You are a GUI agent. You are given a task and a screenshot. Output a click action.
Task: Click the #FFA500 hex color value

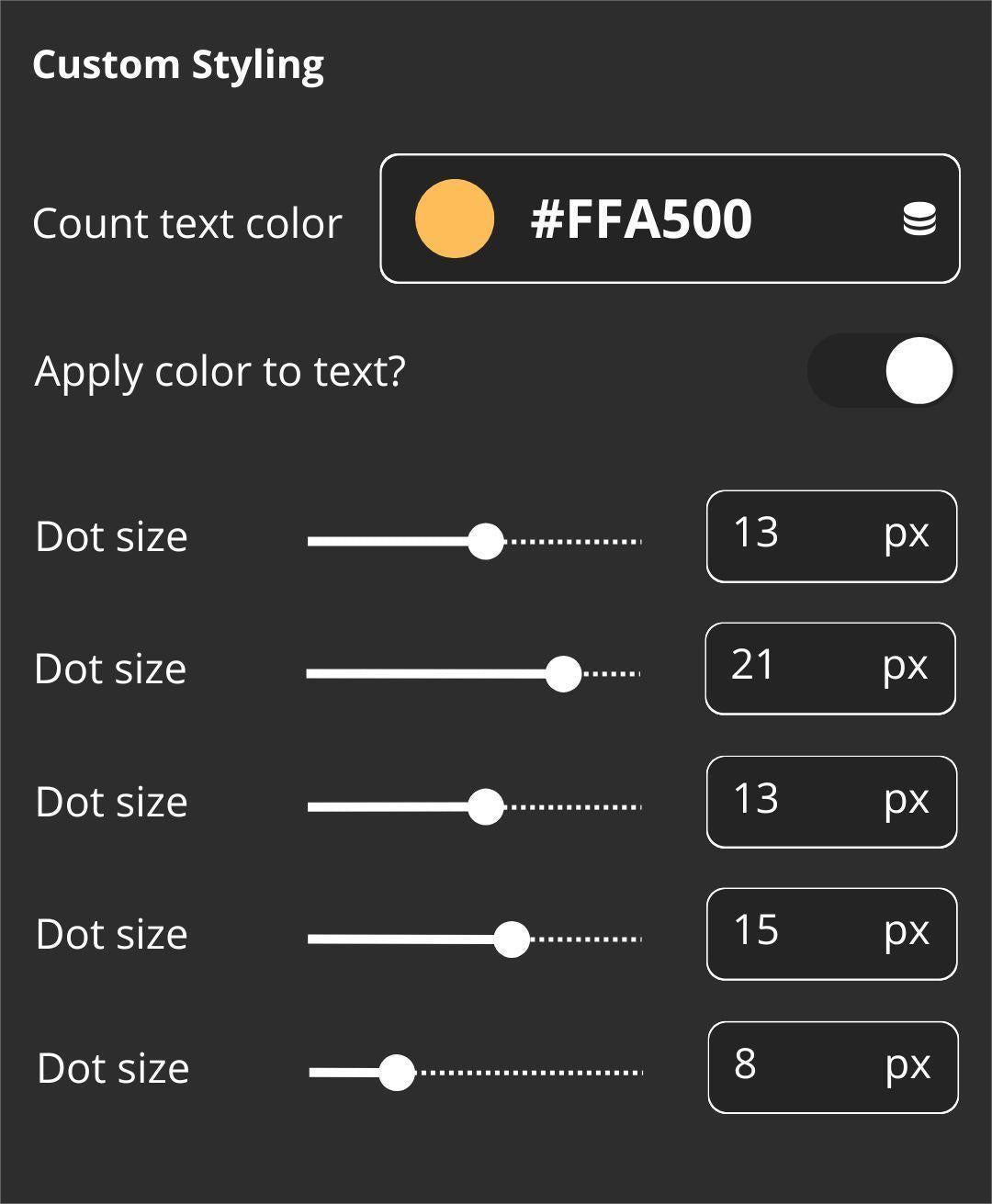point(641,219)
